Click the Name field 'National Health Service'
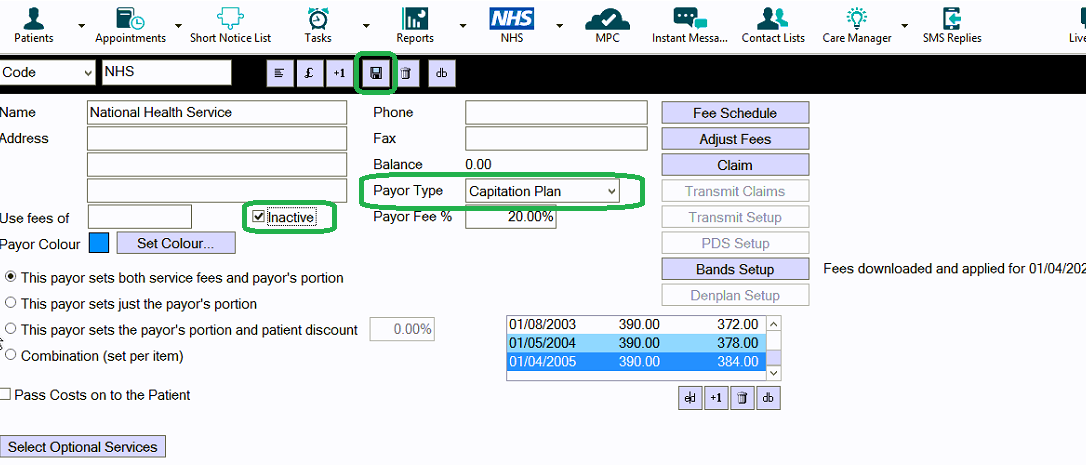The height and width of the screenshot is (465, 1086). pyautogui.click(x=217, y=112)
